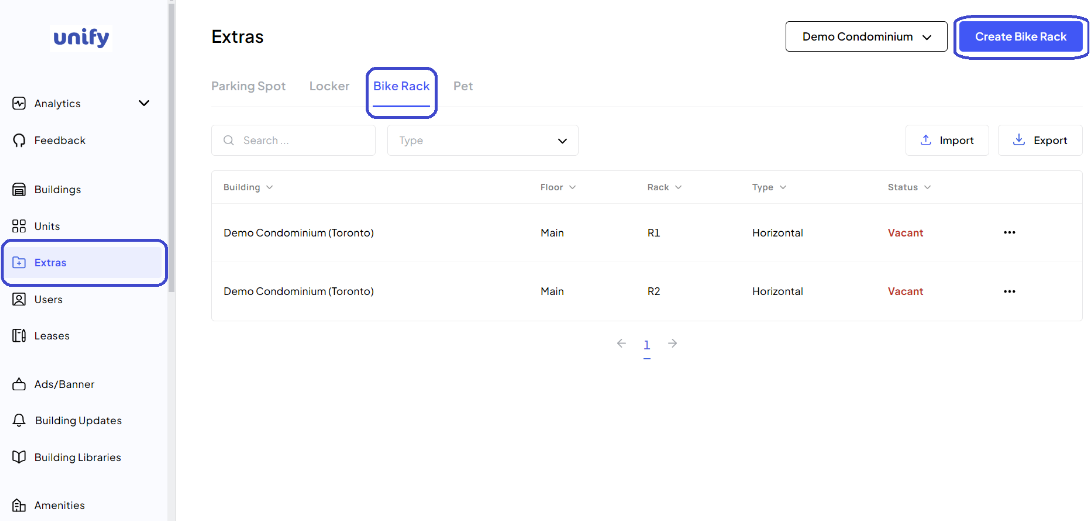1092x521 pixels.
Task: Open the Type filter dropdown
Action: (x=483, y=141)
